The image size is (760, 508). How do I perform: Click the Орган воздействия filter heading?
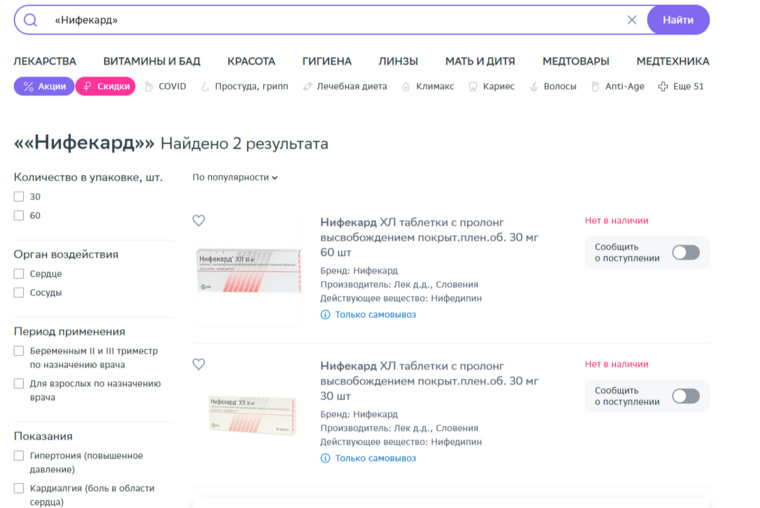pyautogui.click(x=66, y=254)
